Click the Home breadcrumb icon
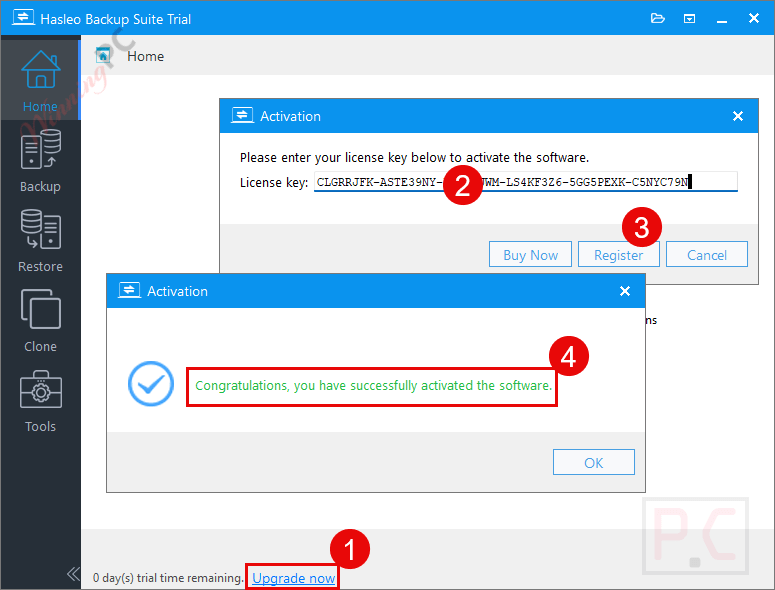The image size is (775, 590). pyautogui.click(x=103, y=56)
